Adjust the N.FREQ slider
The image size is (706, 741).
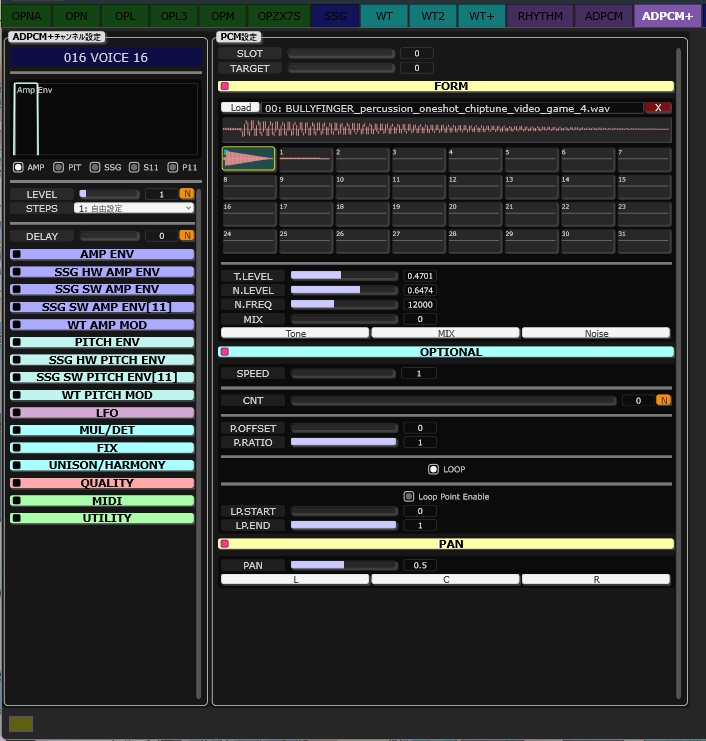(x=344, y=304)
